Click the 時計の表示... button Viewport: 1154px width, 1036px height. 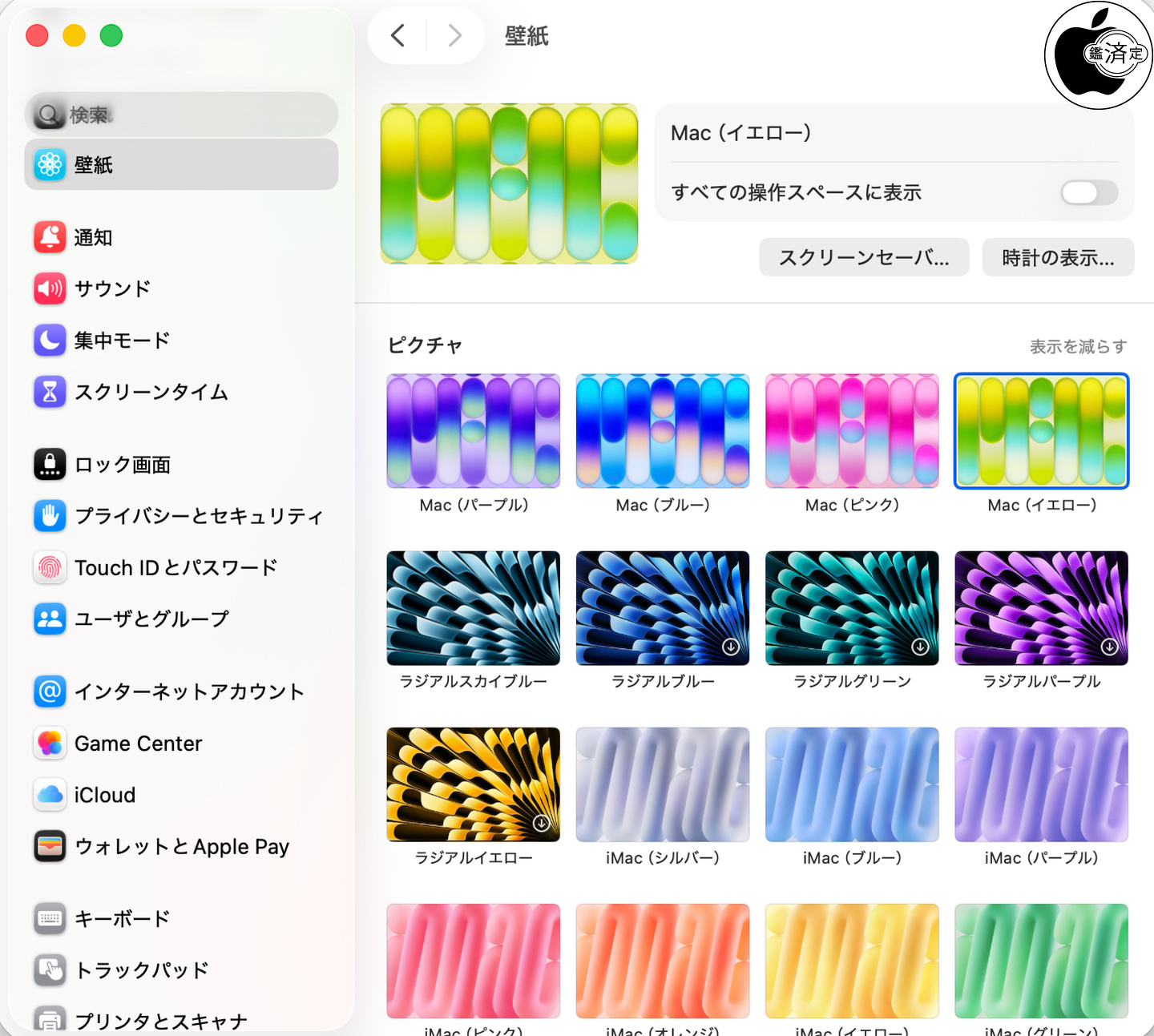coord(1057,257)
